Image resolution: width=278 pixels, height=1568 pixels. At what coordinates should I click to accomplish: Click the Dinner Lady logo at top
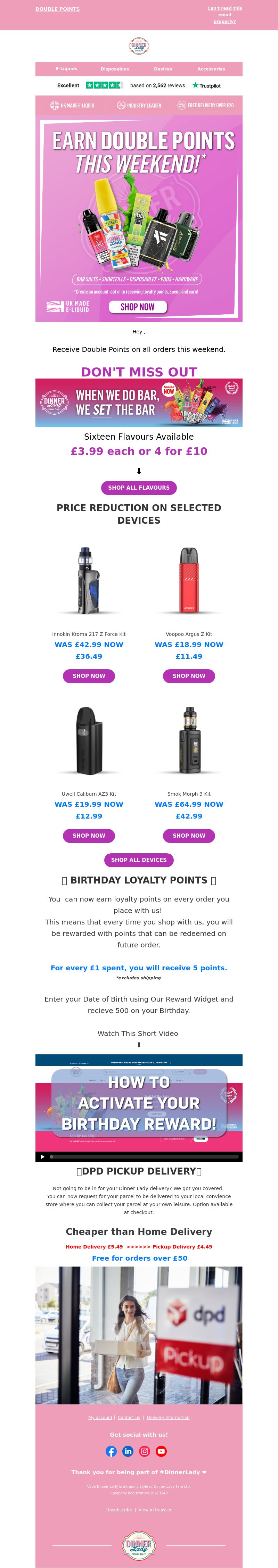139,45
